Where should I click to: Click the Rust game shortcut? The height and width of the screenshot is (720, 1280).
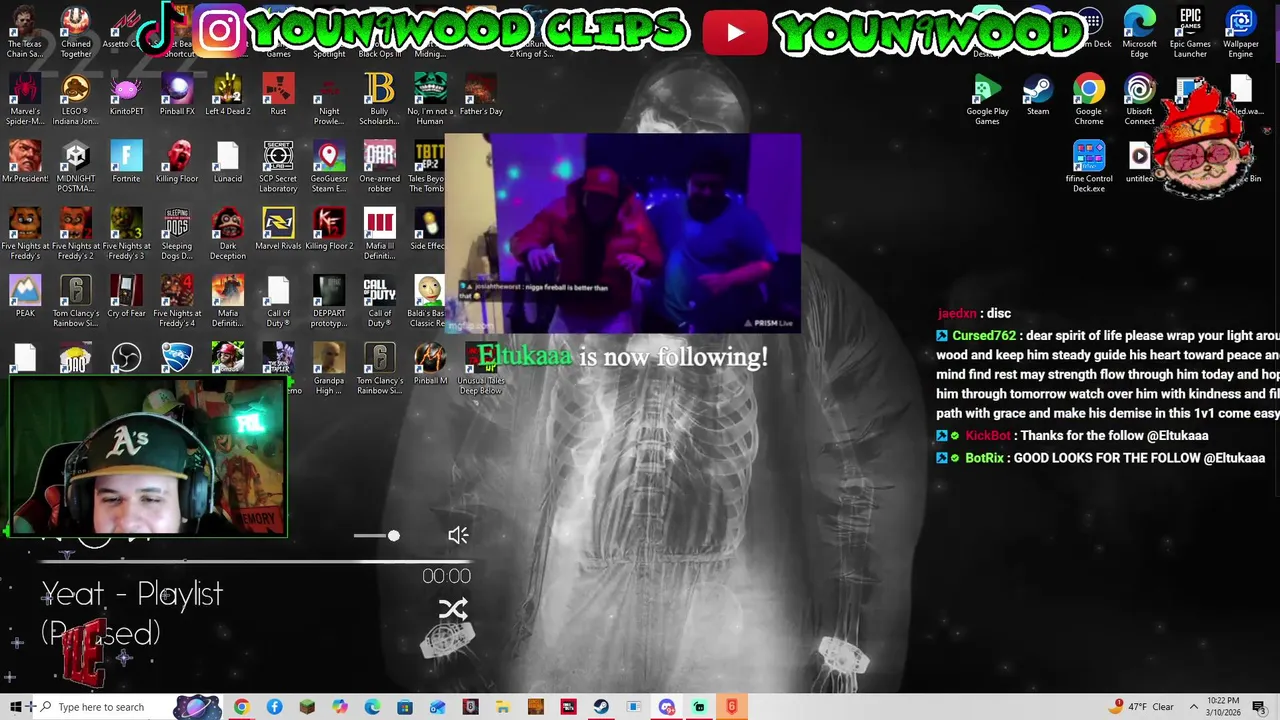point(278,96)
